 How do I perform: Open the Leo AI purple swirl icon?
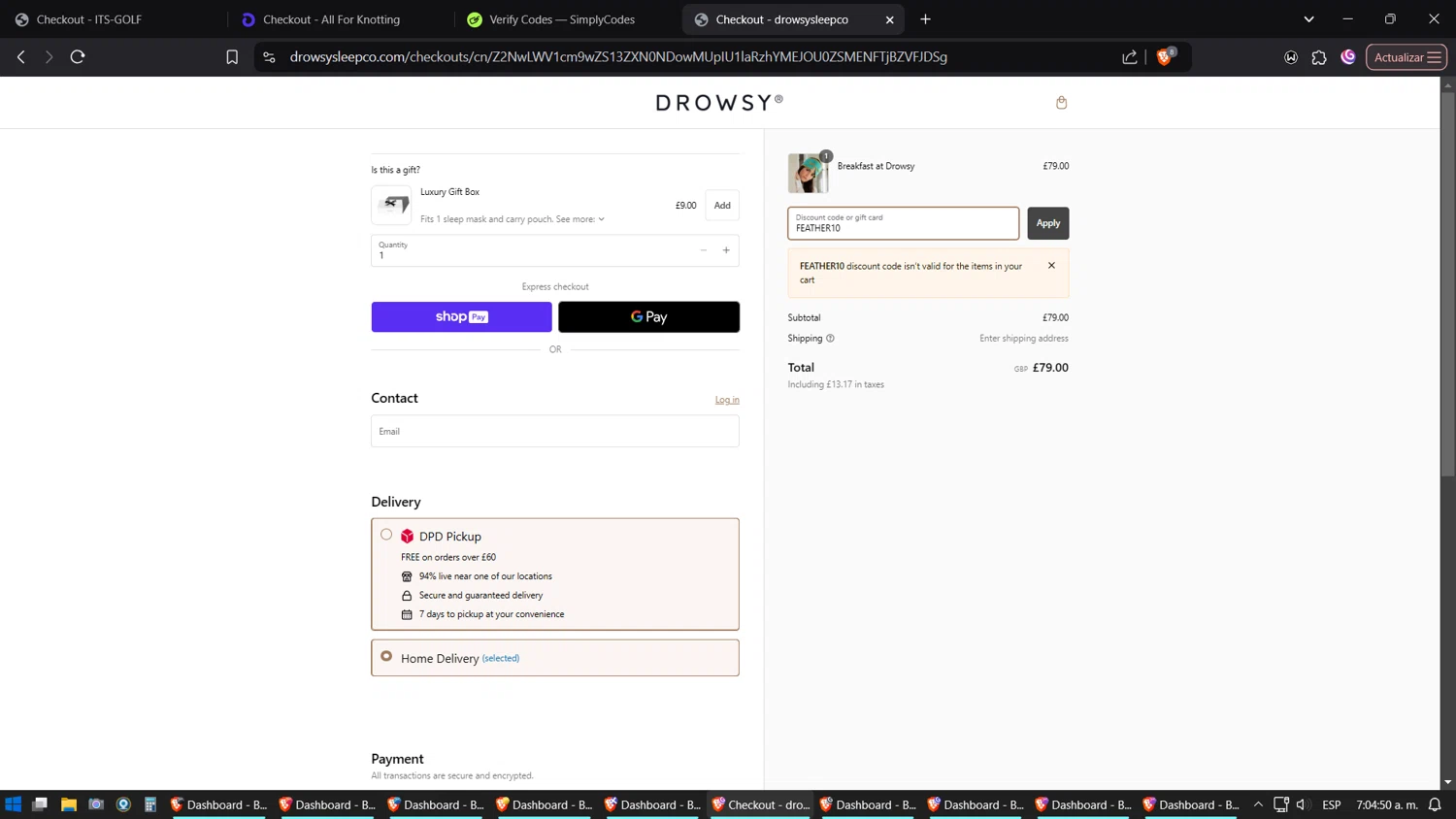[1348, 57]
